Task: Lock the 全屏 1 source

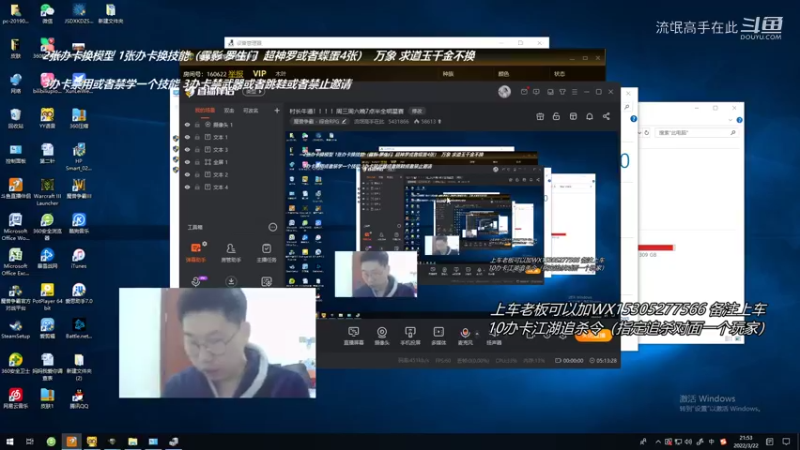Action: point(197,162)
